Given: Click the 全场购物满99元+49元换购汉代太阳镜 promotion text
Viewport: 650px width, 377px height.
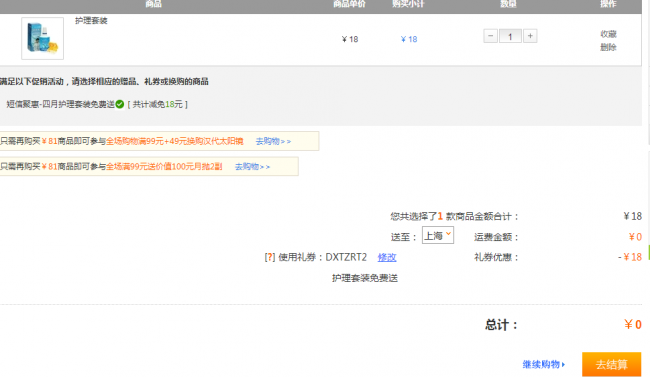Looking at the screenshot, I should click(x=175, y=141).
